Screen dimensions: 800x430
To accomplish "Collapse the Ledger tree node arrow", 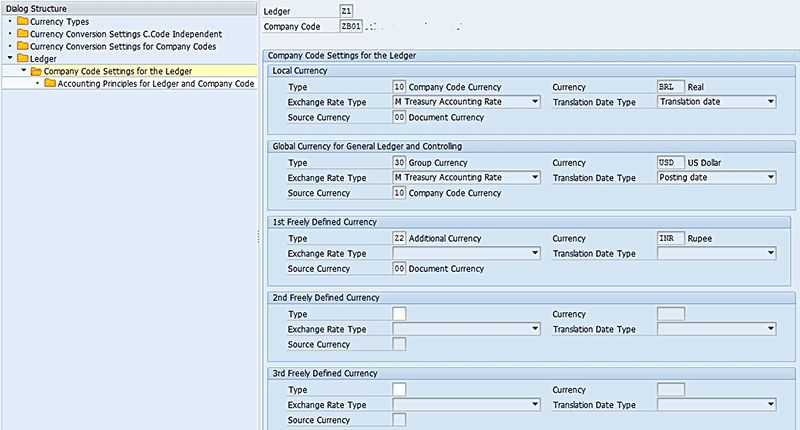I will [10, 59].
